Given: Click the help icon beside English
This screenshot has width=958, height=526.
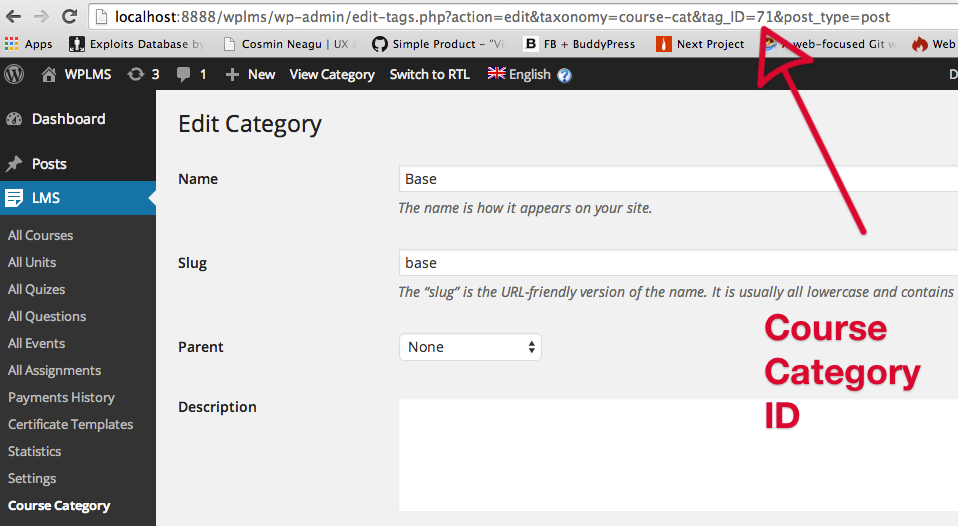Looking at the screenshot, I should coord(565,75).
